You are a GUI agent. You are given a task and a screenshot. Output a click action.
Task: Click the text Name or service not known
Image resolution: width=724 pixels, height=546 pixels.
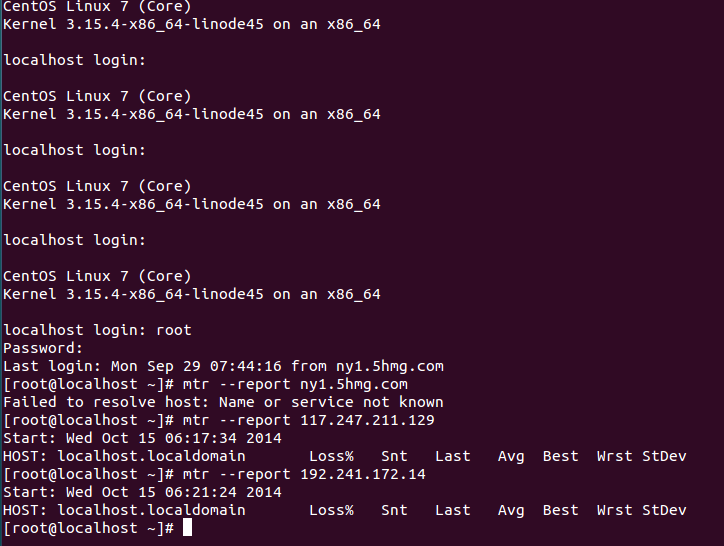point(331,402)
